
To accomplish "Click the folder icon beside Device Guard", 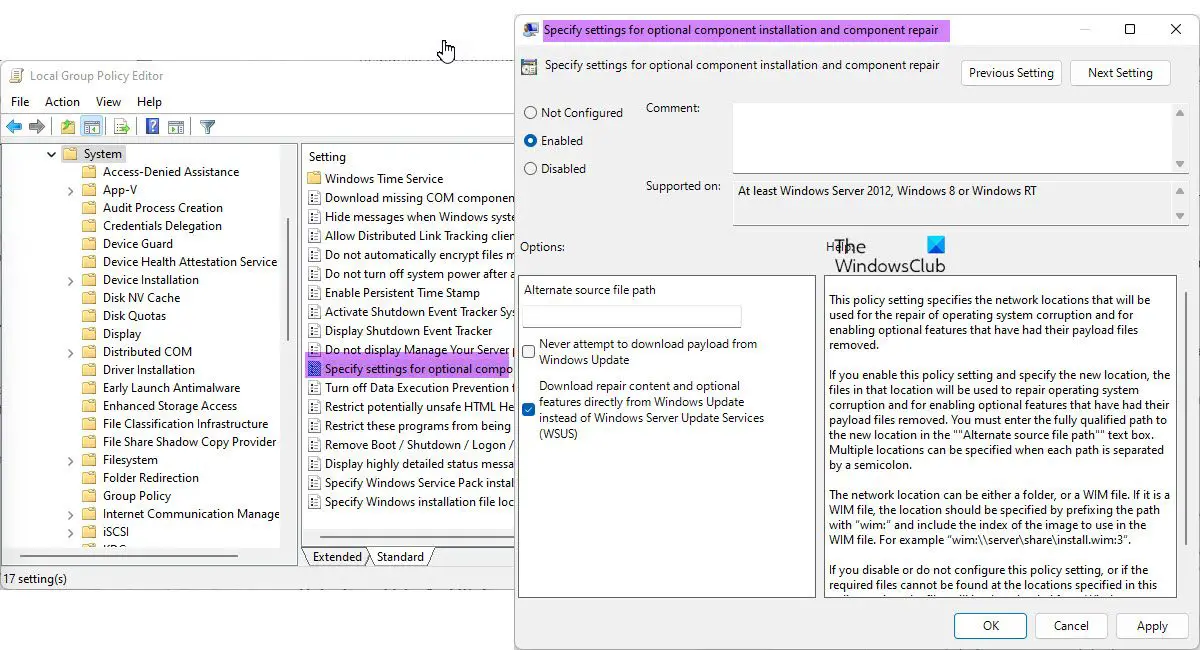I will pos(90,244).
